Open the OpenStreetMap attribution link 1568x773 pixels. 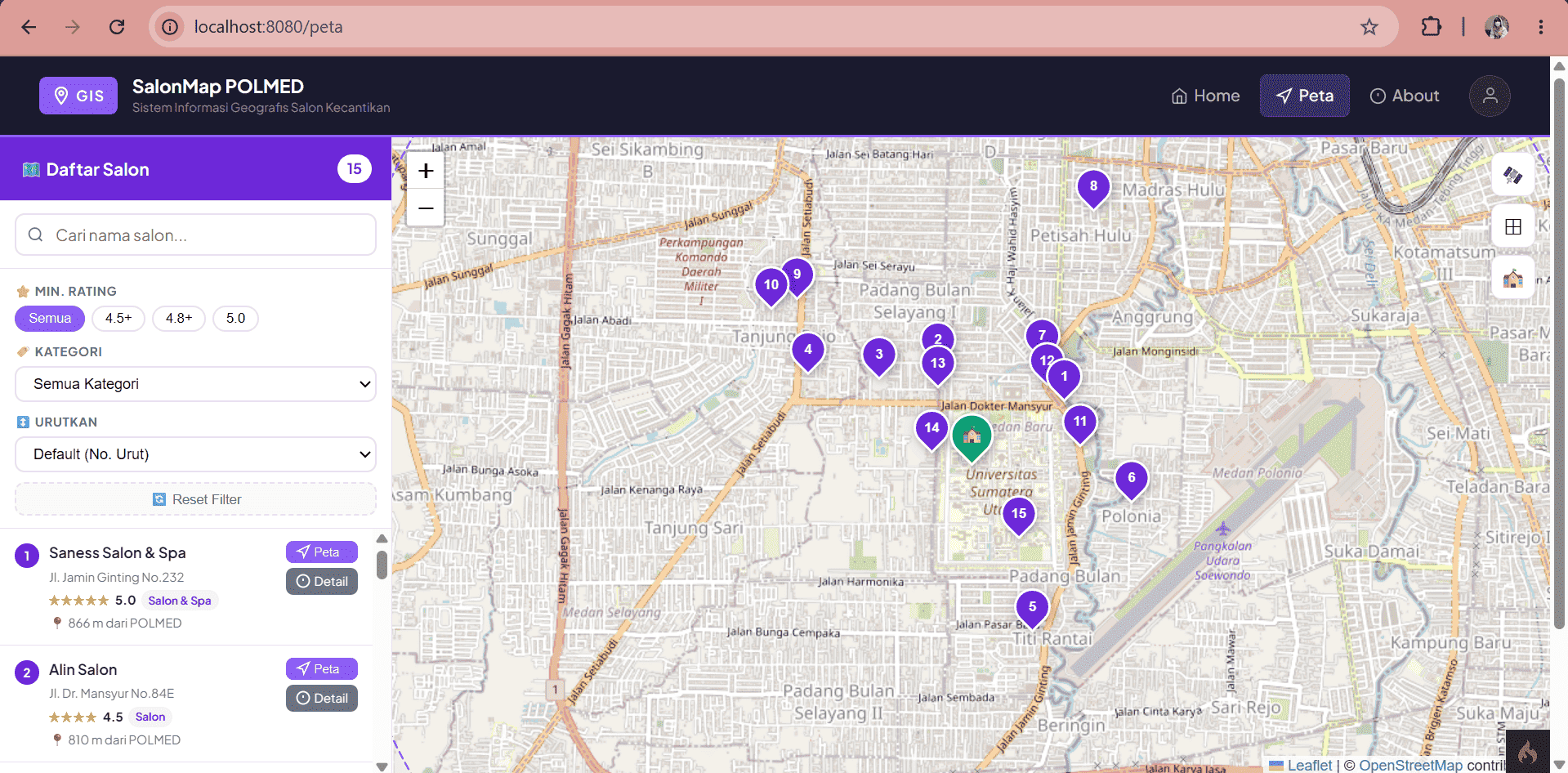click(1411, 766)
